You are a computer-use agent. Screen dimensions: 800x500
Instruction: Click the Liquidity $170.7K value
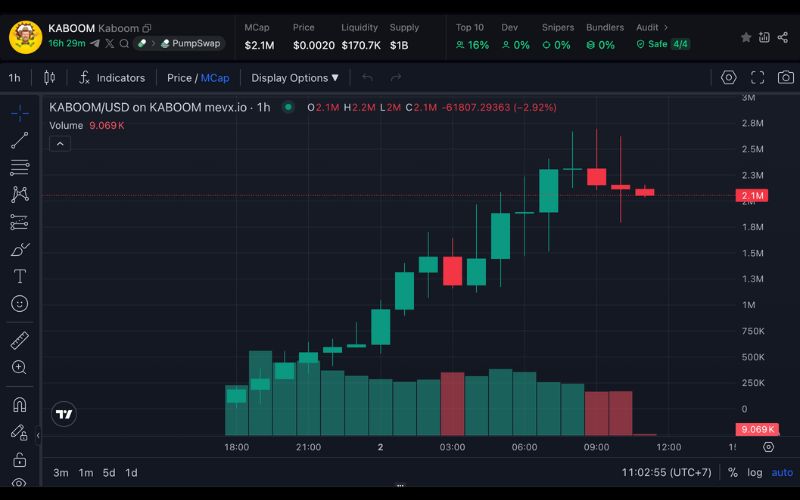[x=361, y=45]
